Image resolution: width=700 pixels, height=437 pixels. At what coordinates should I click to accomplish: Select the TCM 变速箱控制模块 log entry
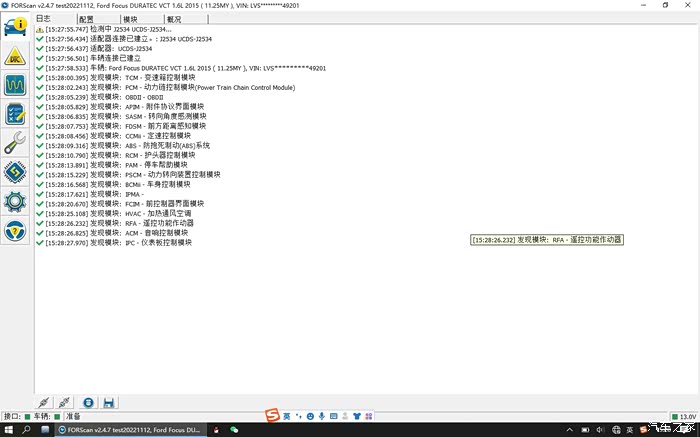pyautogui.click(x=116, y=78)
